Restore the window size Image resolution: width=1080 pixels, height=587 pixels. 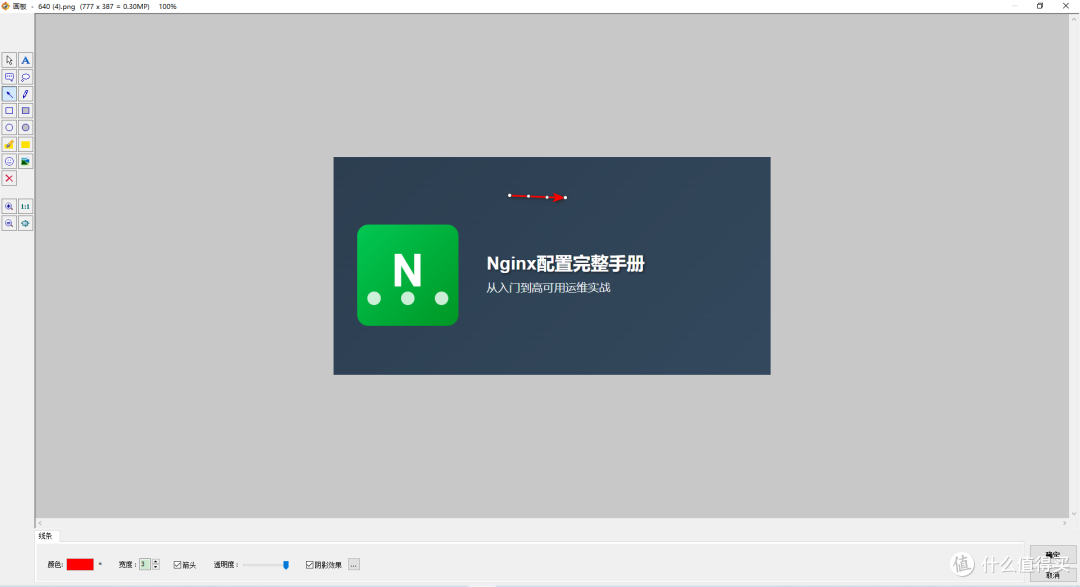(1040, 6)
